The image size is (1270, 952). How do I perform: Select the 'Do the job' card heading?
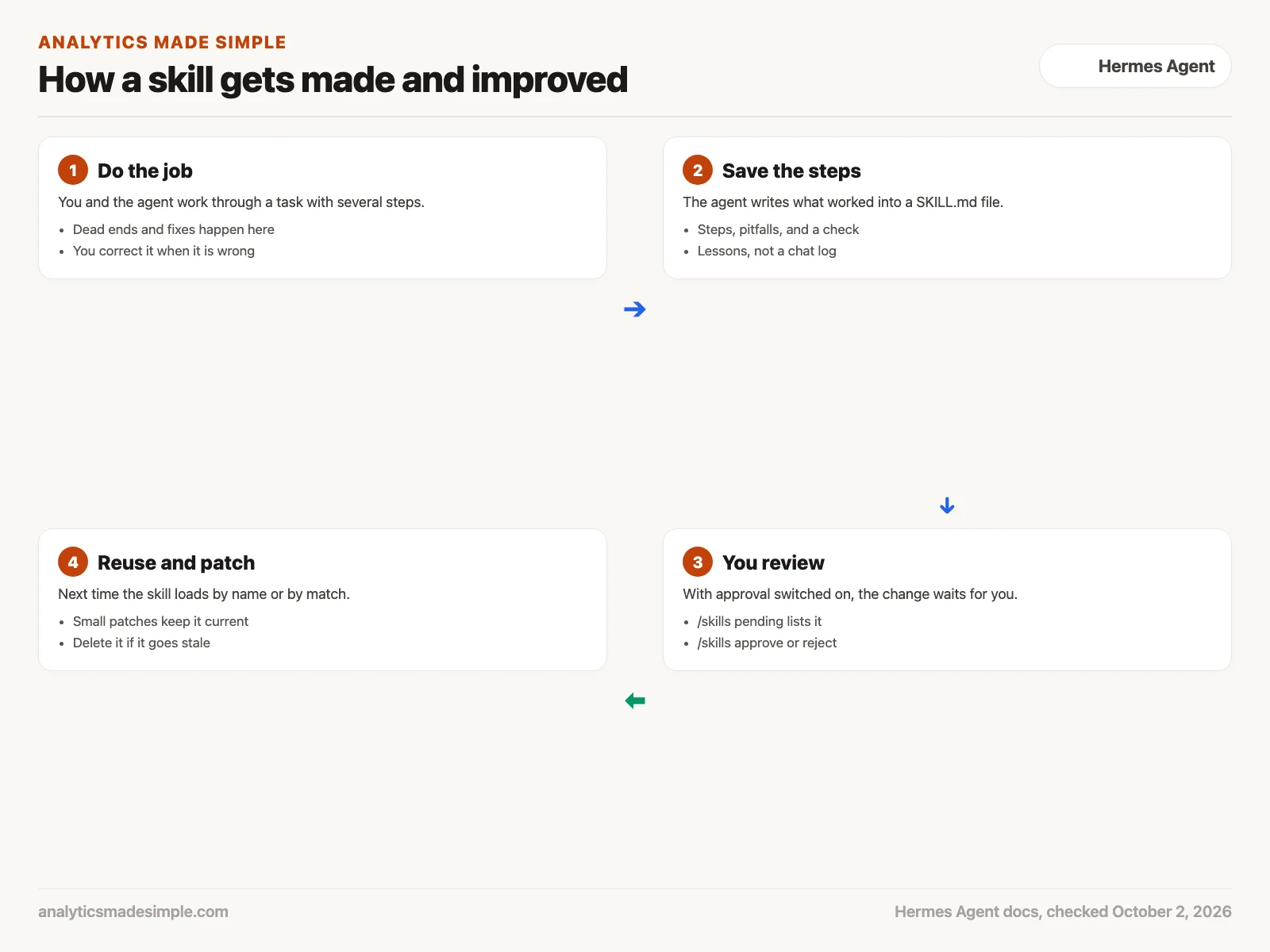[145, 171]
